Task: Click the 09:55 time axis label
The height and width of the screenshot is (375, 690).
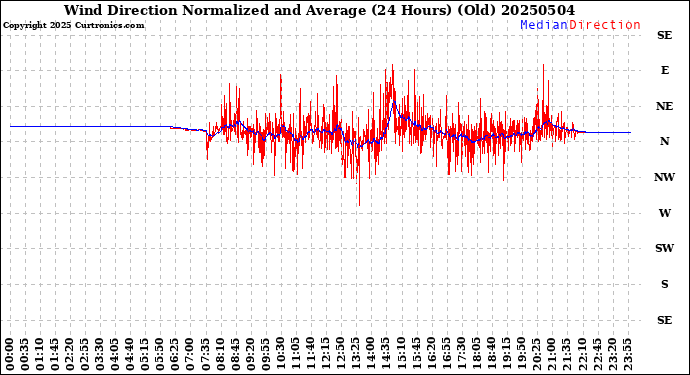Action: (265, 354)
